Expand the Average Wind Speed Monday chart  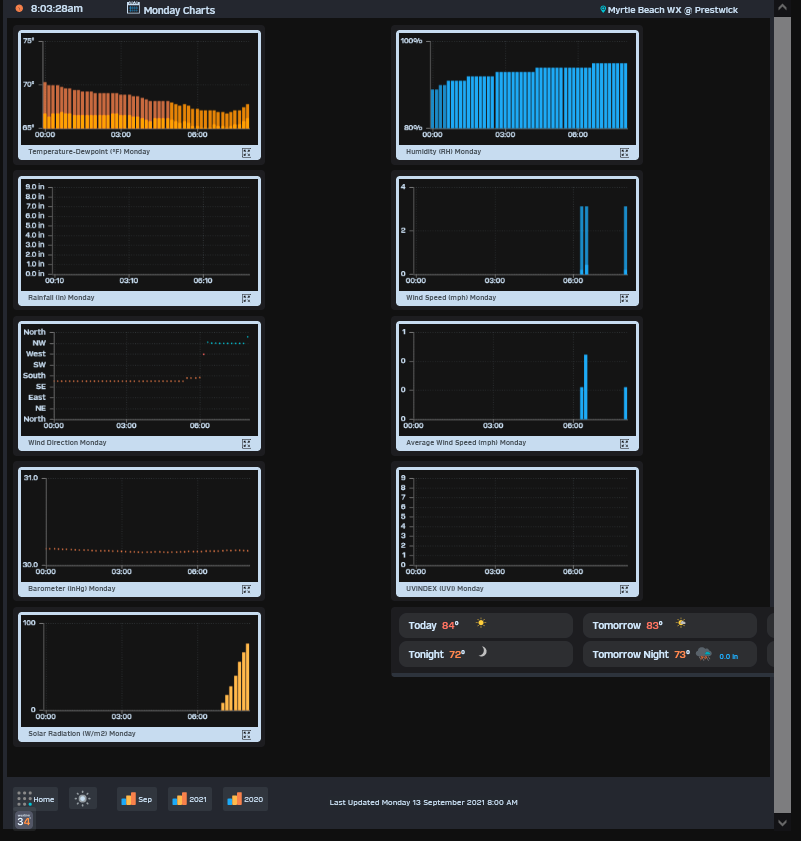(x=624, y=444)
